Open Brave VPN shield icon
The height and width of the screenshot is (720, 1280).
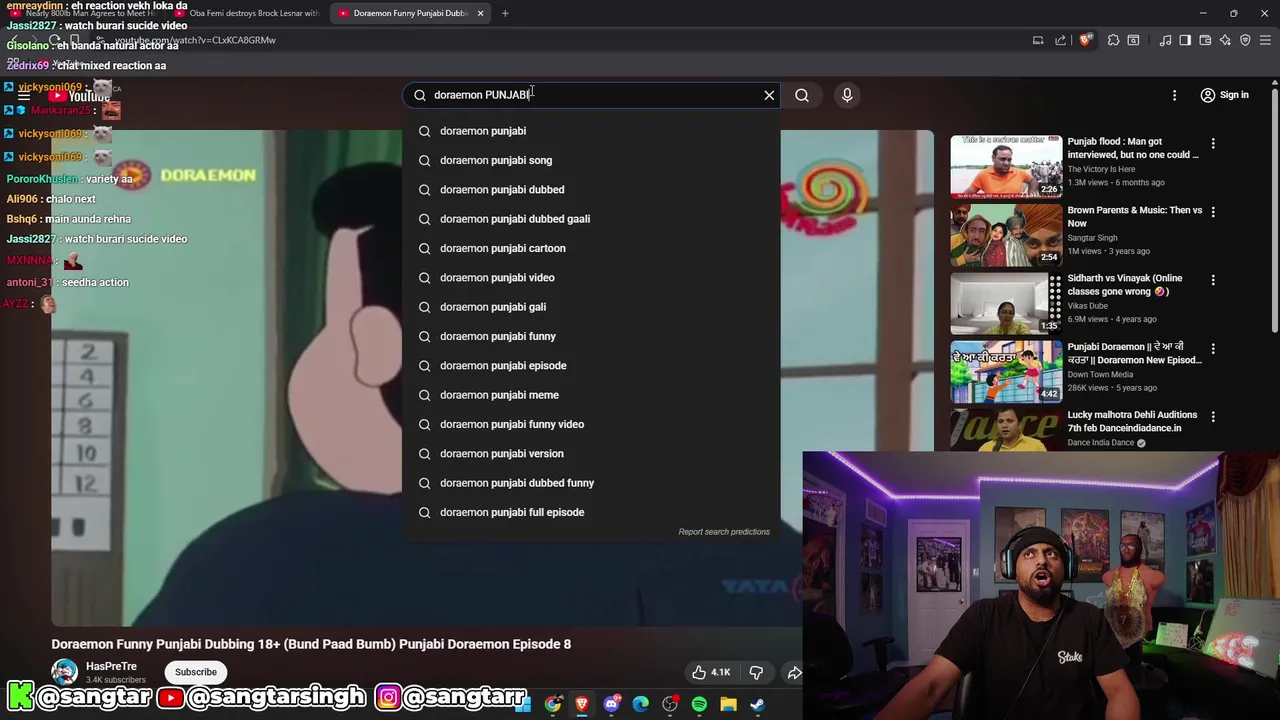1245,40
